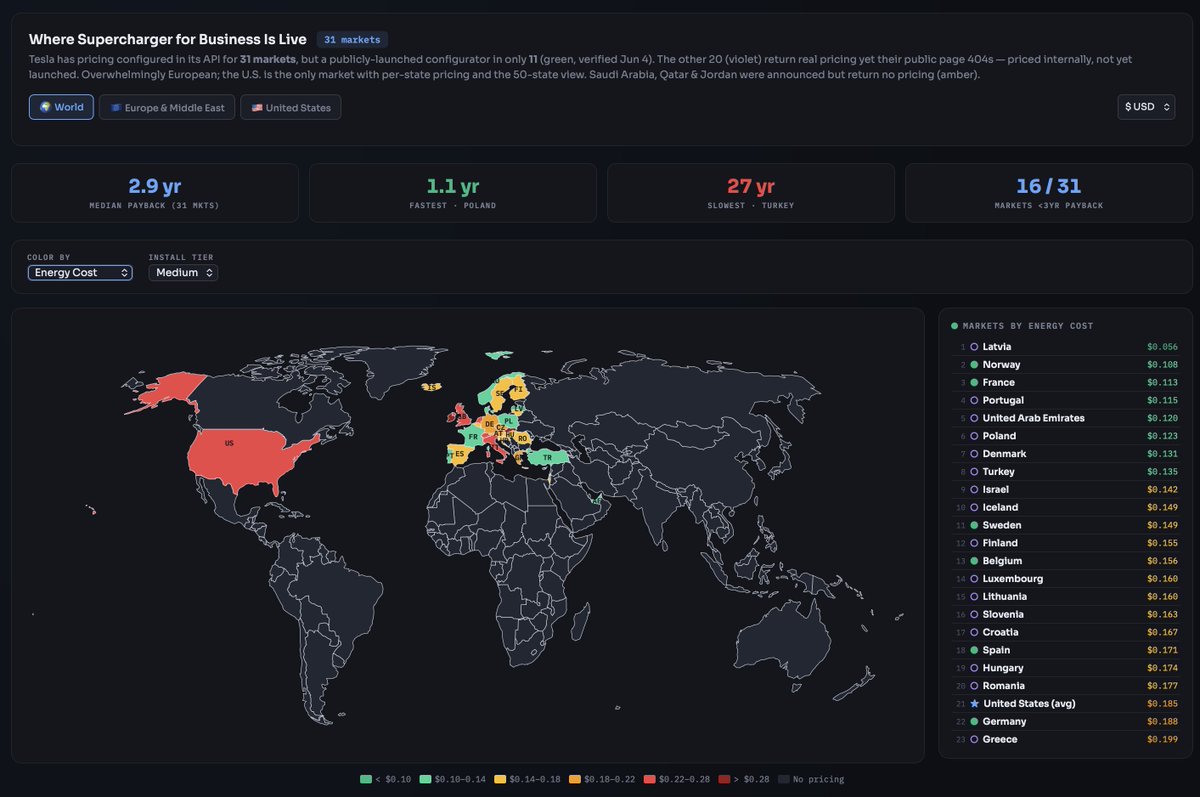The width and height of the screenshot is (1200, 797).
Task: Select Germany in the markets list
Action: (1065, 722)
